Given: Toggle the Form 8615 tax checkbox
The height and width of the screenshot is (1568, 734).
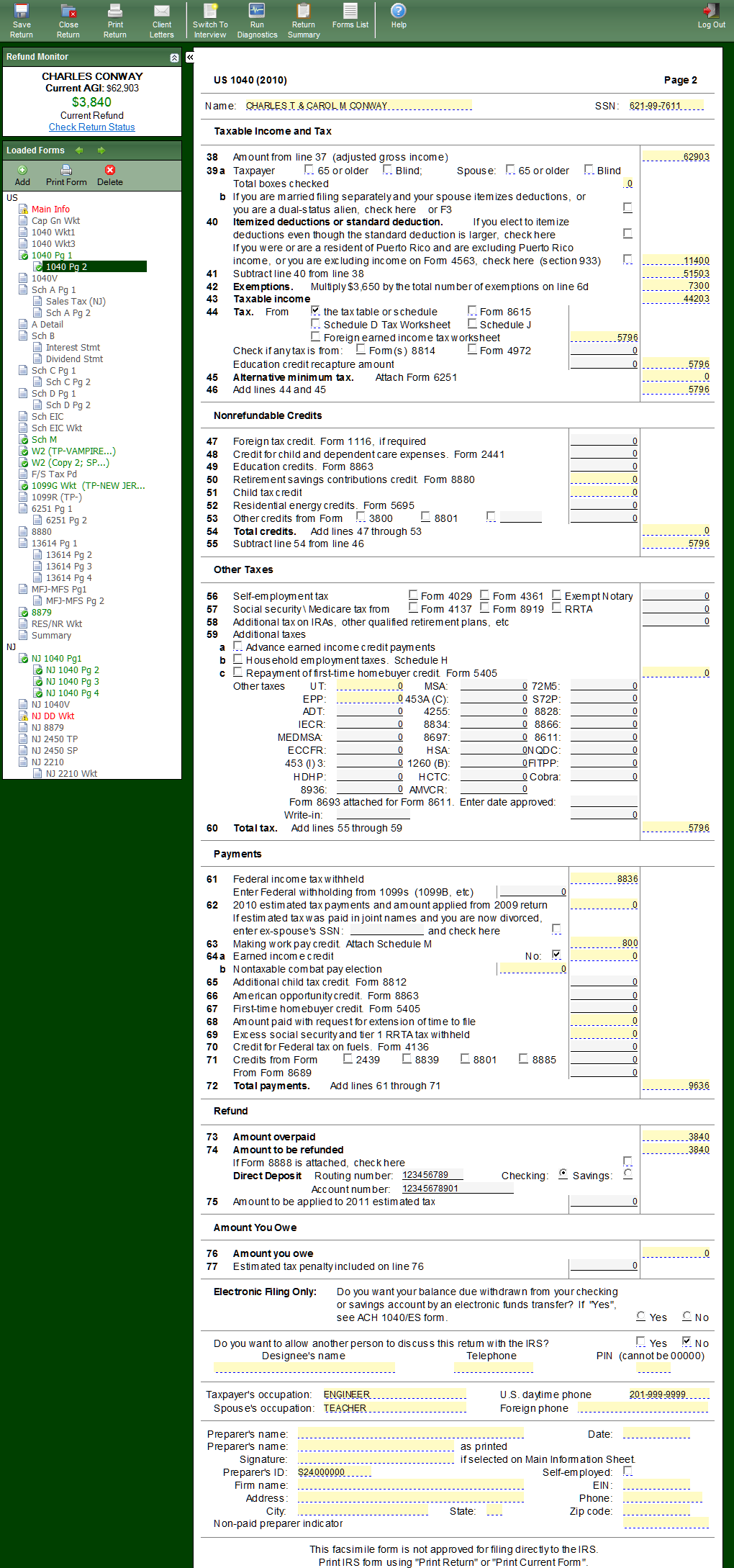Looking at the screenshot, I should (472, 311).
